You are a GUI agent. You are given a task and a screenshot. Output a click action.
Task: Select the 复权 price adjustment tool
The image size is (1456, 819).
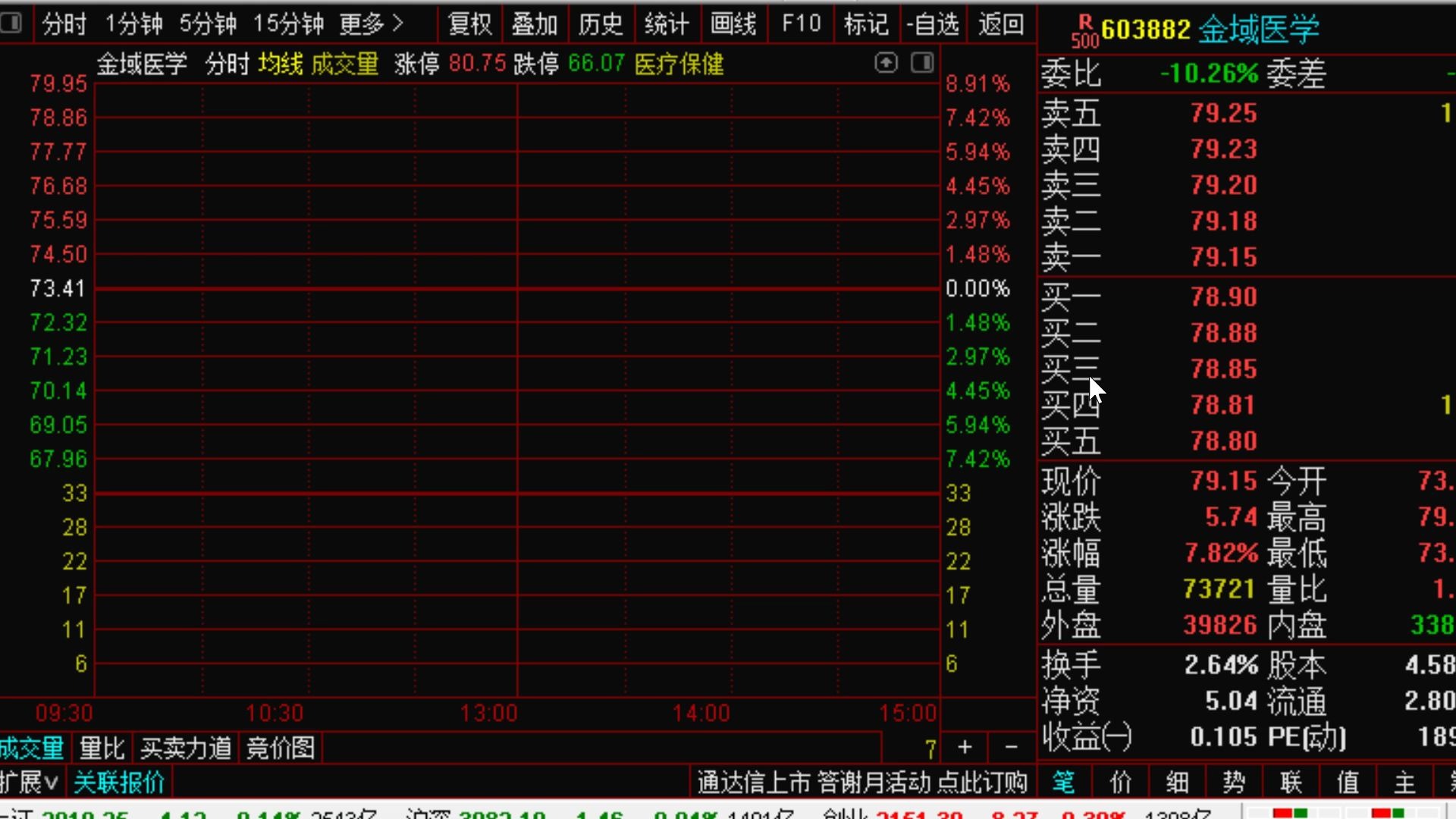(x=470, y=24)
